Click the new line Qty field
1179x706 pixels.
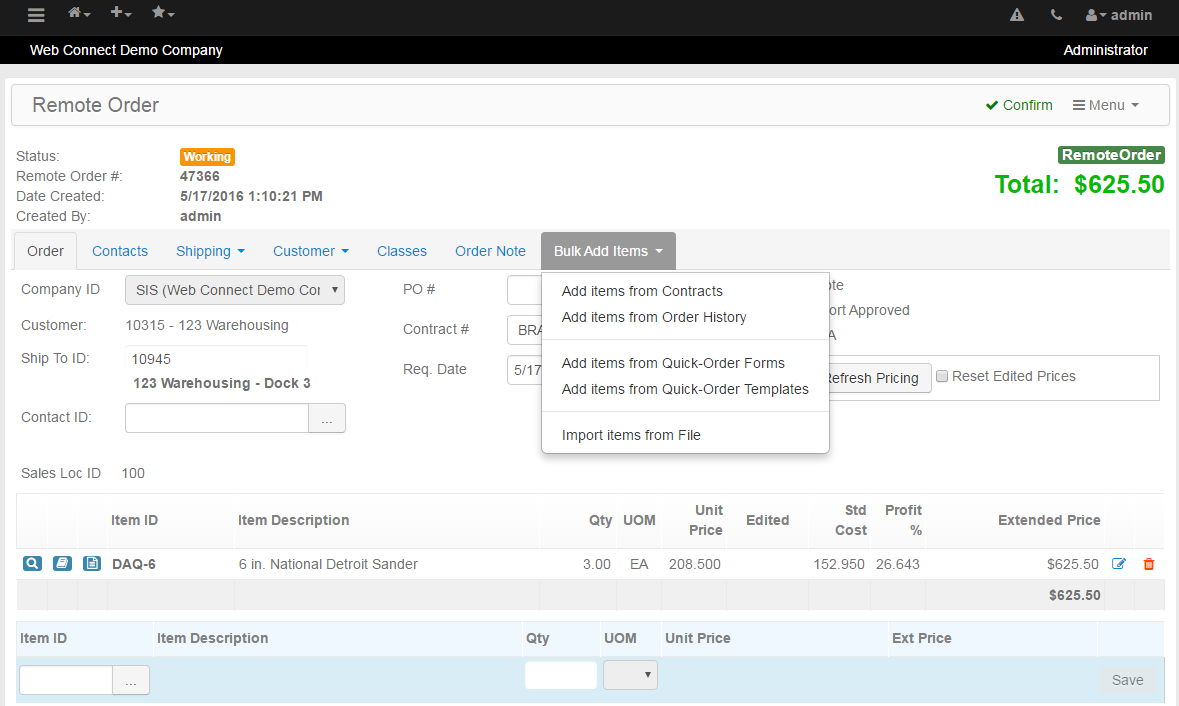[x=561, y=675]
